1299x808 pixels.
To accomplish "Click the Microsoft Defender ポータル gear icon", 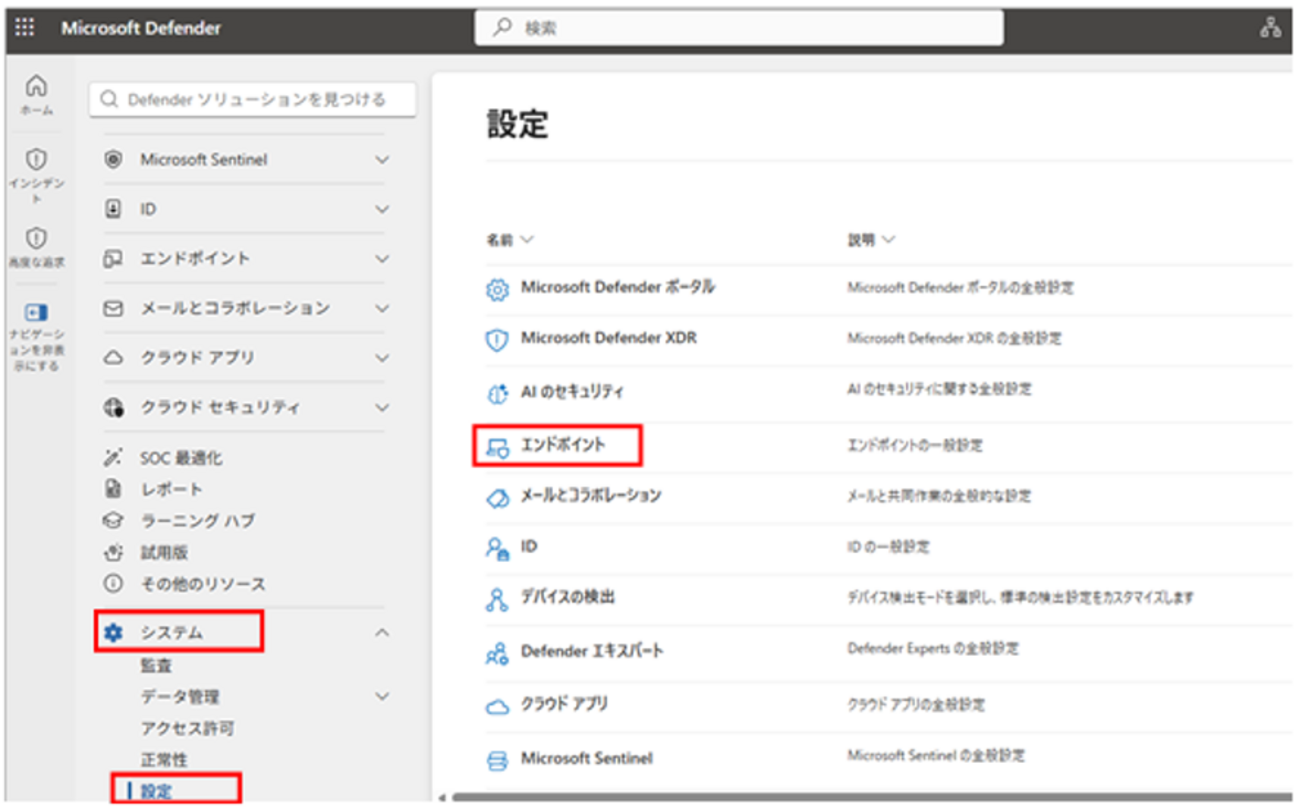I will 497,289.
